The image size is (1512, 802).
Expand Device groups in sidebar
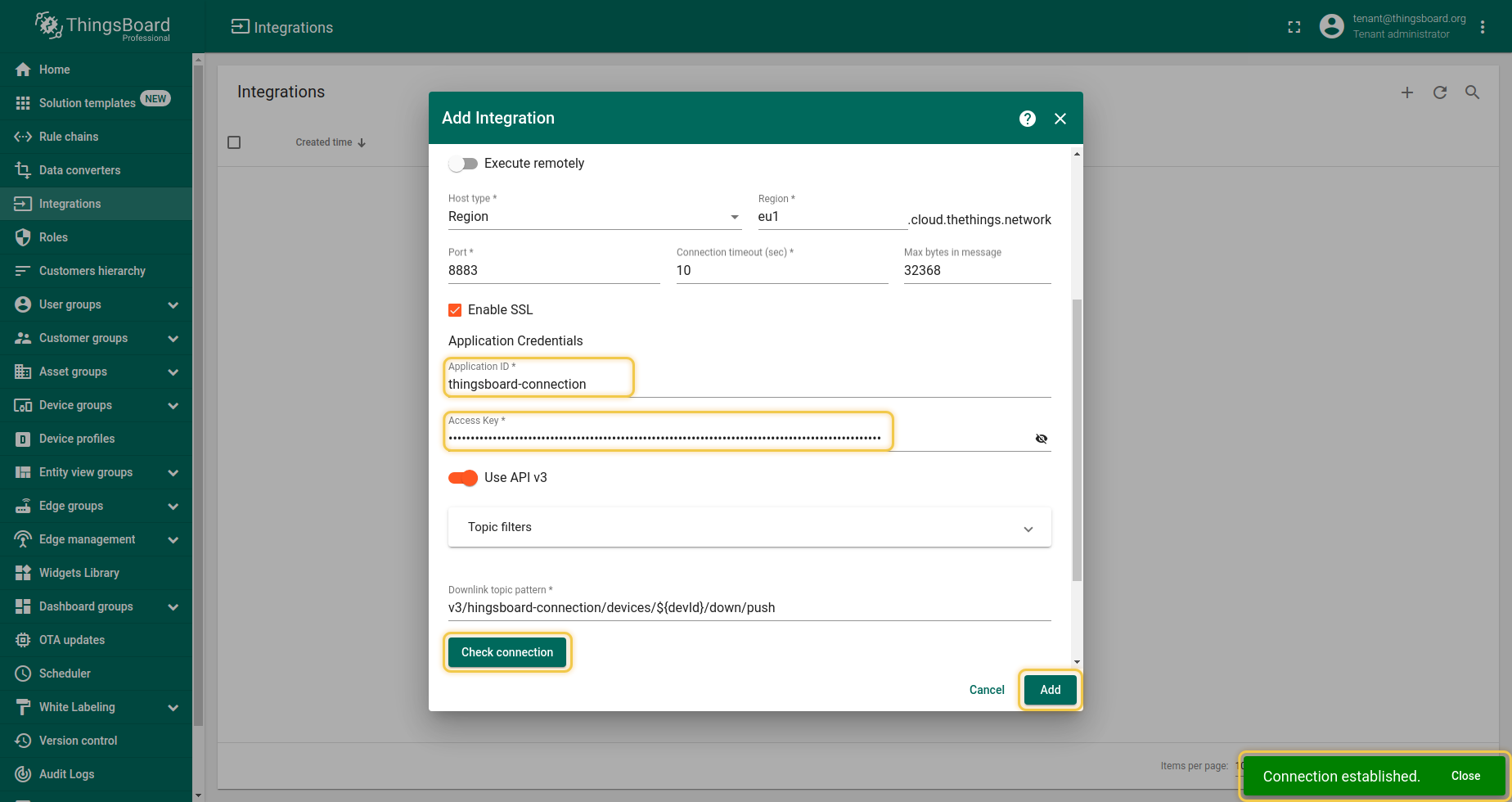coord(173,406)
